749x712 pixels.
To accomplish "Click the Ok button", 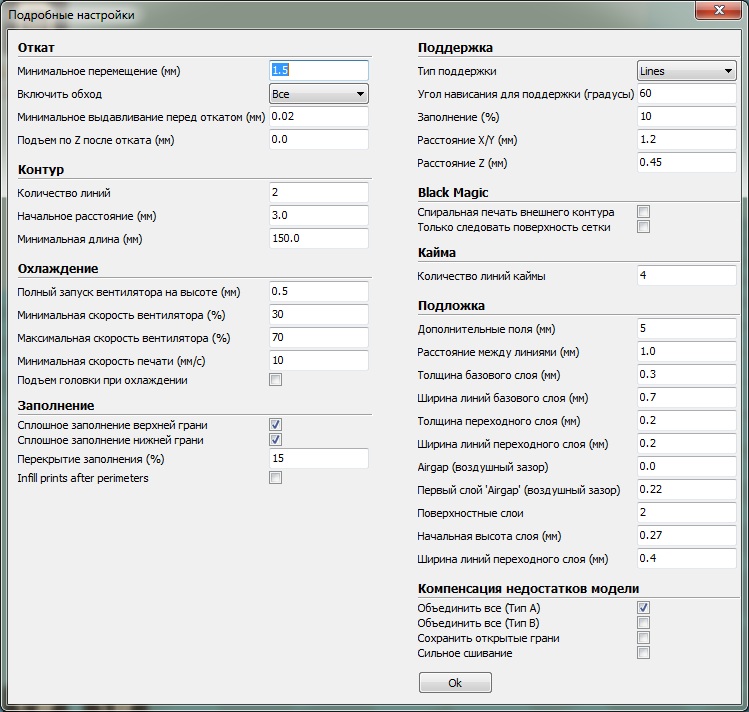I will click(x=455, y=682).
